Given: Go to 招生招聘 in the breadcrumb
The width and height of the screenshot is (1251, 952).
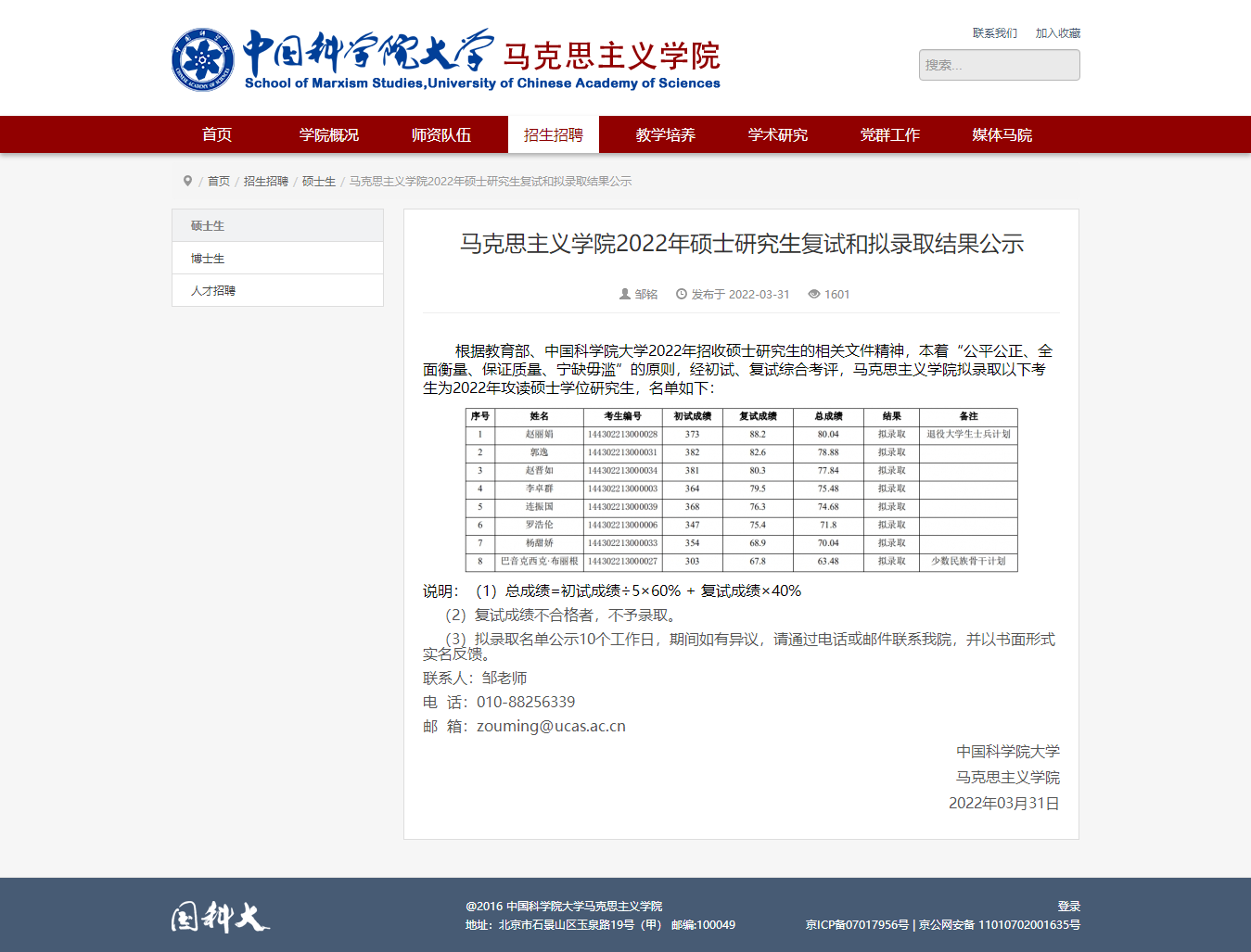Looking at the screenshot, I should pyautogui.click(x=266, y=181).
